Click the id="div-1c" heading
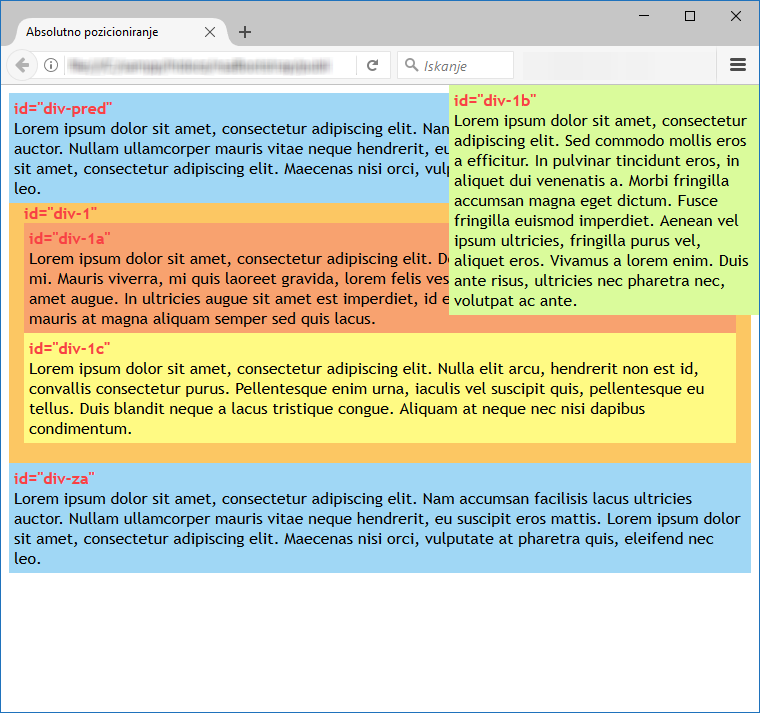The height and width of the screenshot is (713, 760). click(x=69, y=349)
